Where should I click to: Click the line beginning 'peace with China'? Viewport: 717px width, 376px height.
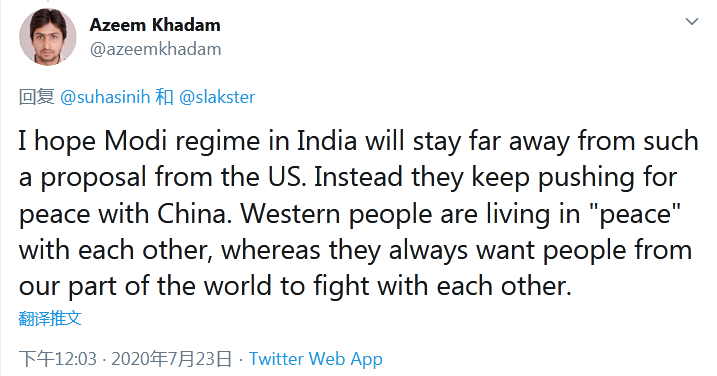pyautogui.click(x=350, y=214)
